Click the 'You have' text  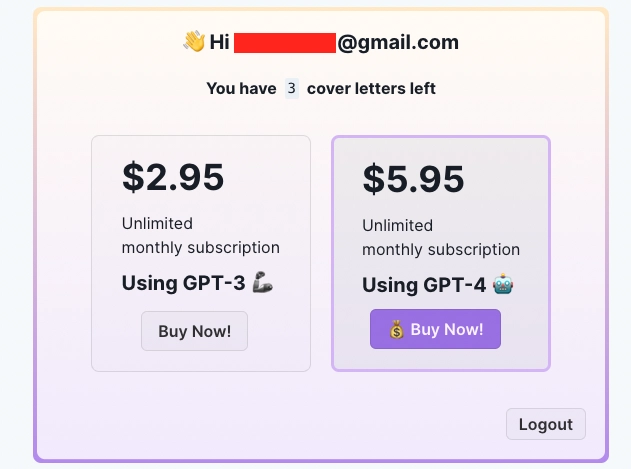pos(241,89)
